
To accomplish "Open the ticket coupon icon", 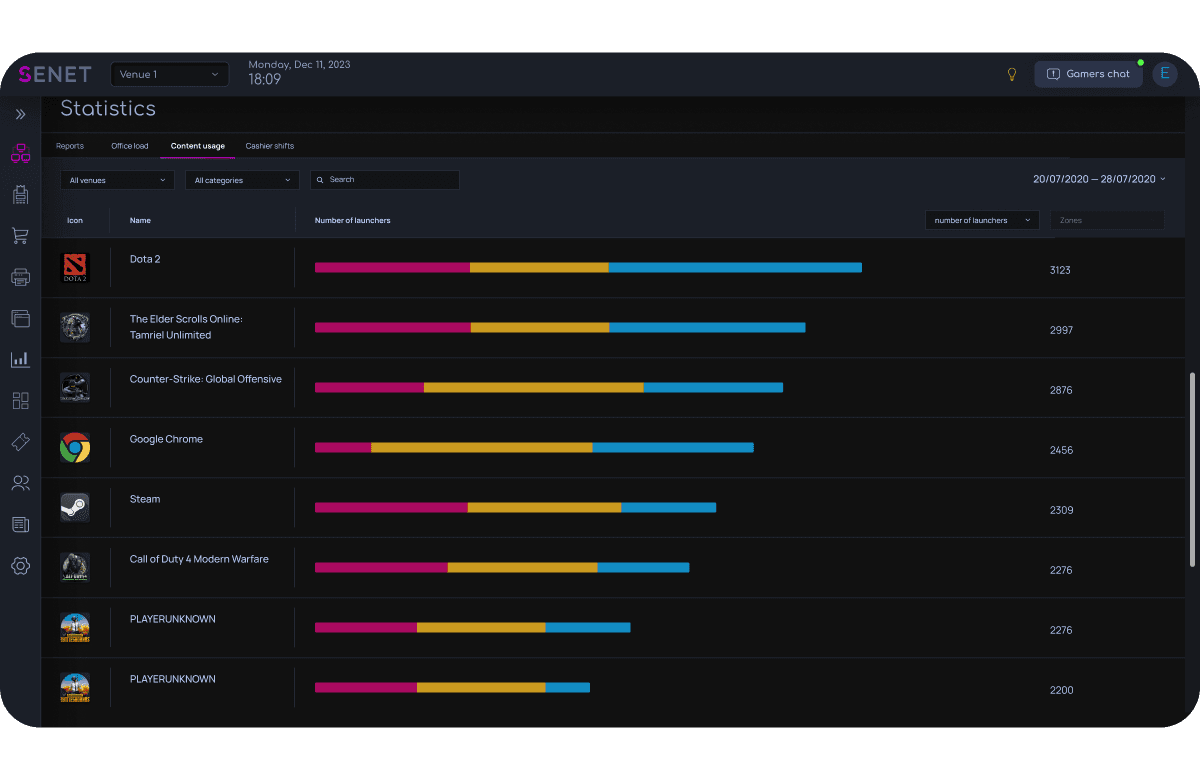I will [20, 442].
